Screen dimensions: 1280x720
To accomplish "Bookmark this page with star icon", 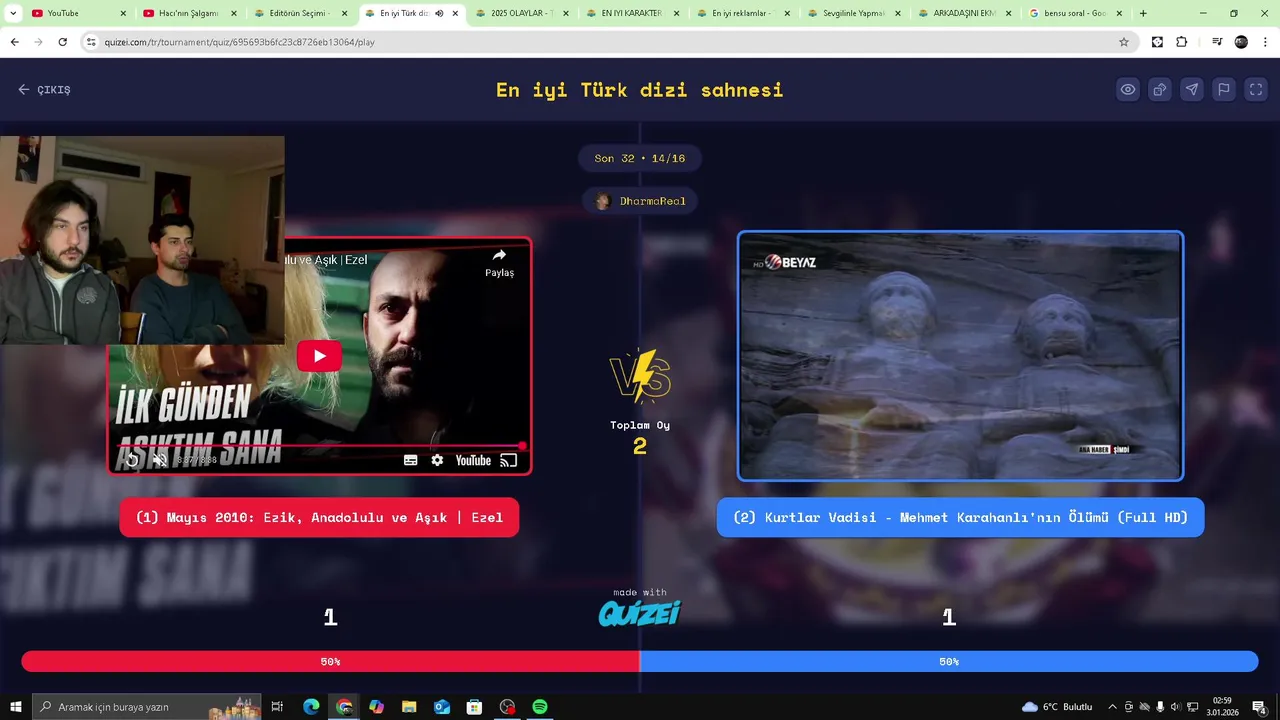I will (1124, 42).
